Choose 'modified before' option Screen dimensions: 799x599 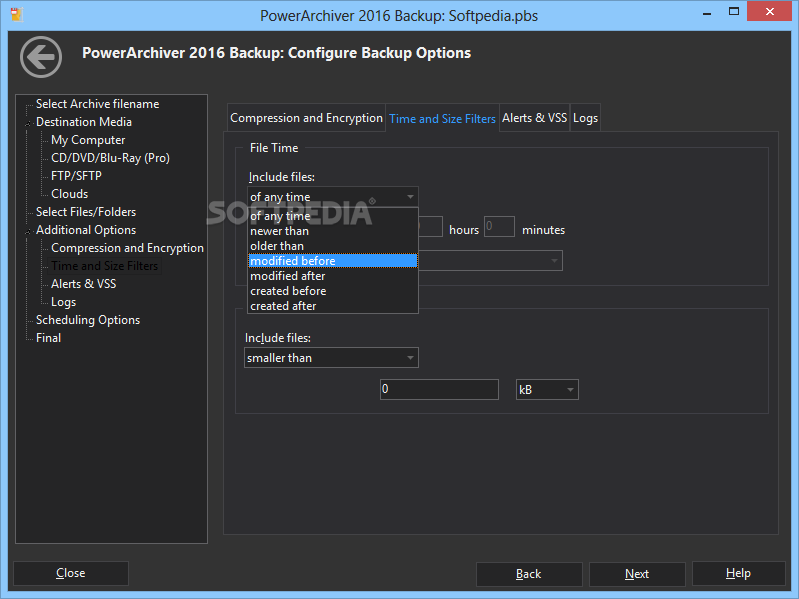pyautogui.click(x=333, y=261)
